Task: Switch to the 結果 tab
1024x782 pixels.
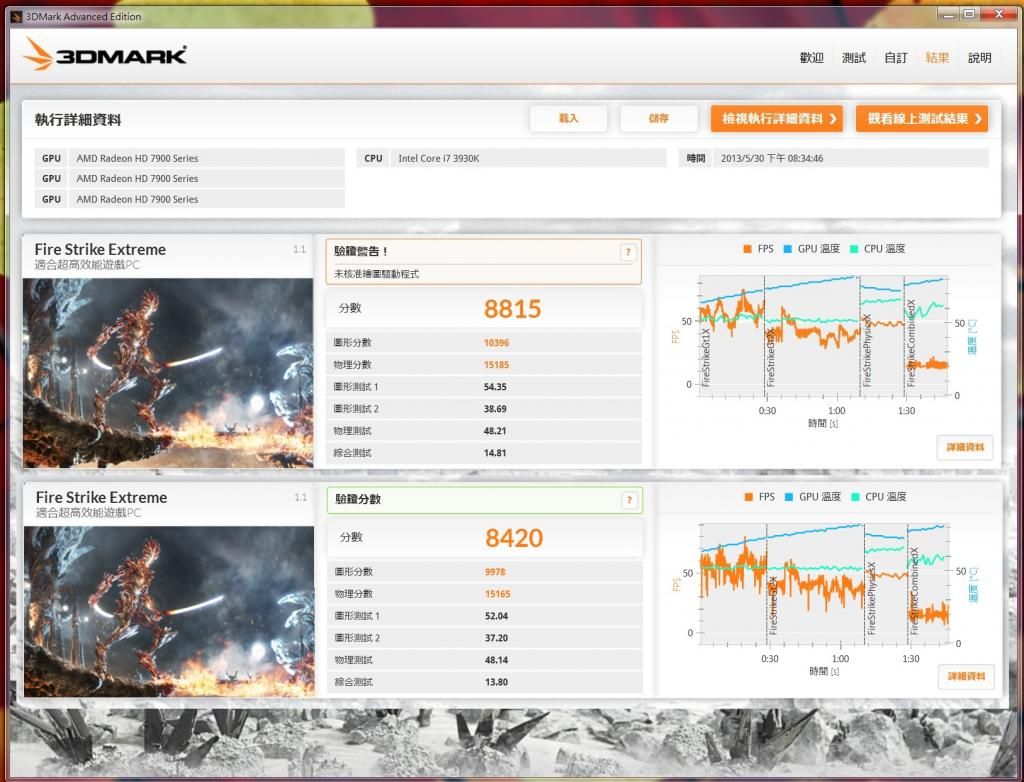Action: click(937, 57)
